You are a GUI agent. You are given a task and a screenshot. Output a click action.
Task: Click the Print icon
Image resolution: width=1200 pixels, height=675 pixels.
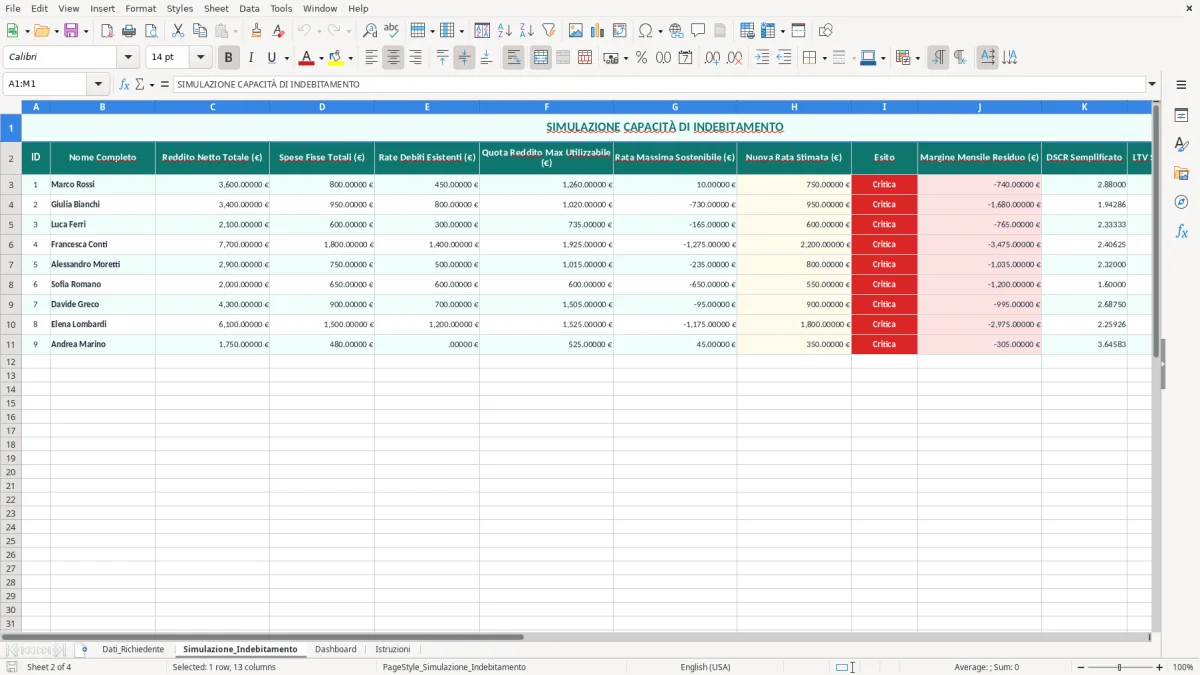point(129,31)
